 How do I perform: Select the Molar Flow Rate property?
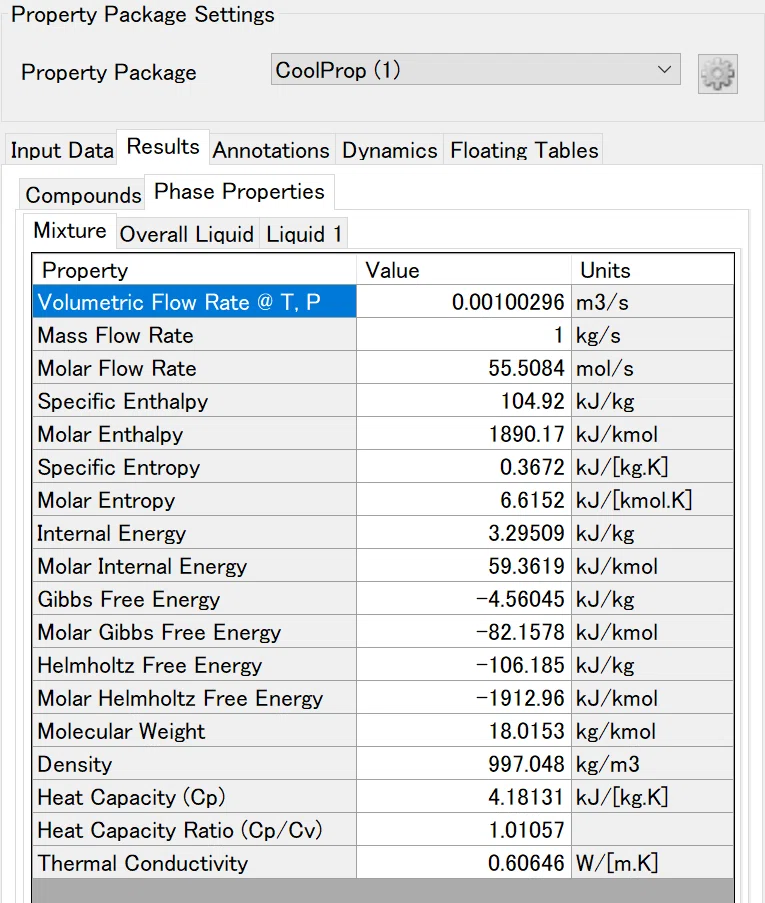[195, 368]
